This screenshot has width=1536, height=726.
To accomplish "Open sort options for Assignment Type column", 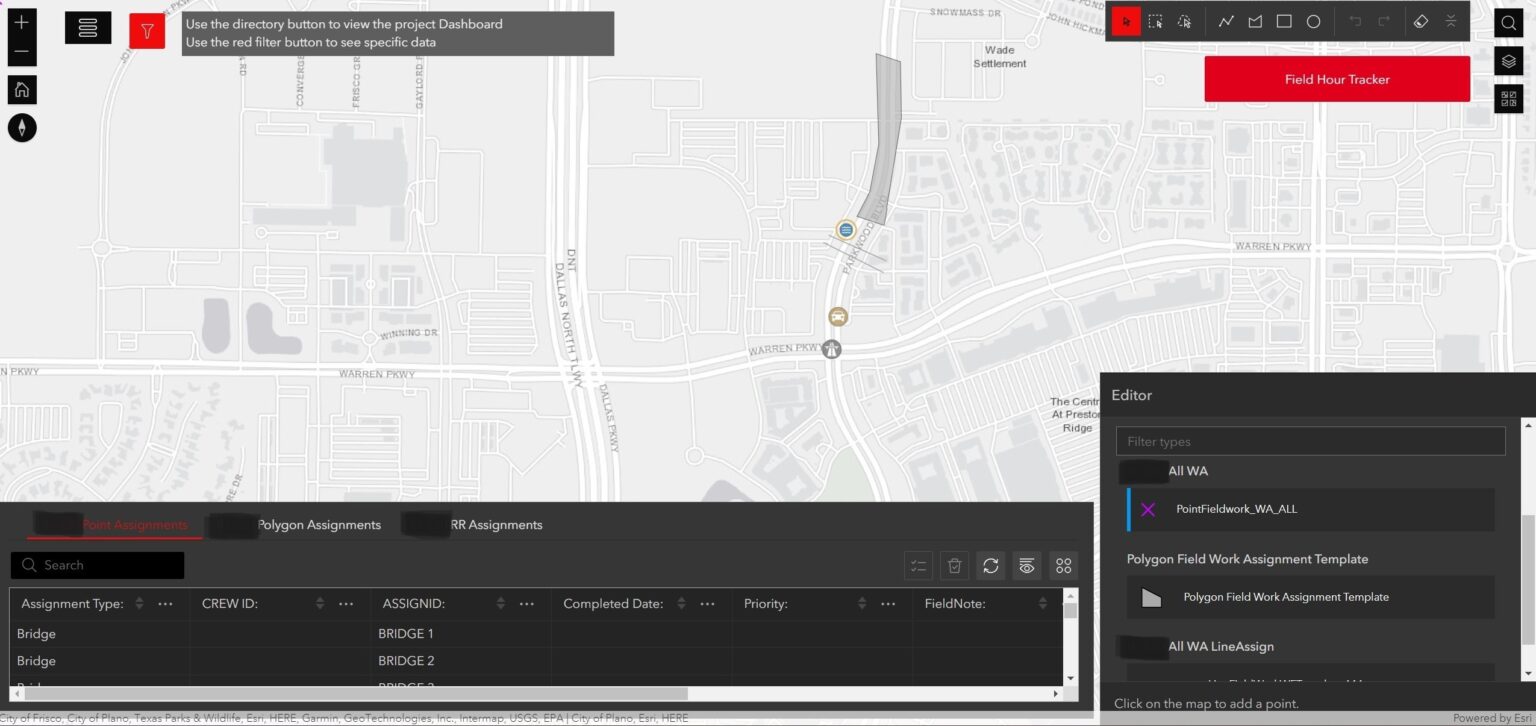I will click(x=139, y=603).
